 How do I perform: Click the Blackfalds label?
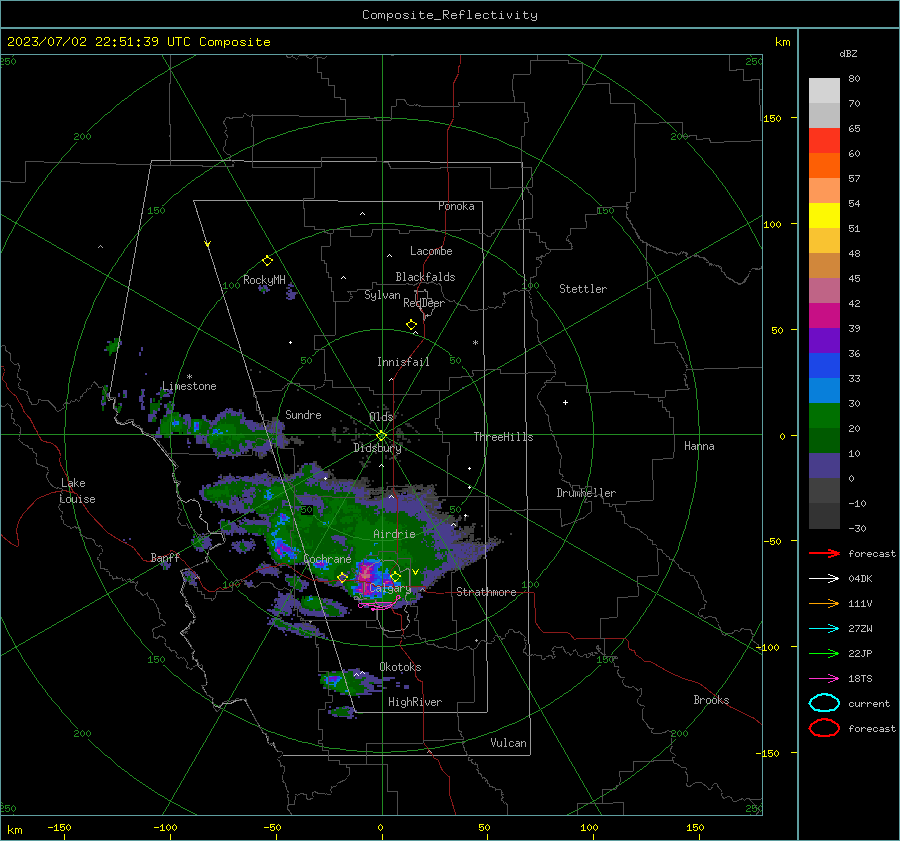[425, 277]
